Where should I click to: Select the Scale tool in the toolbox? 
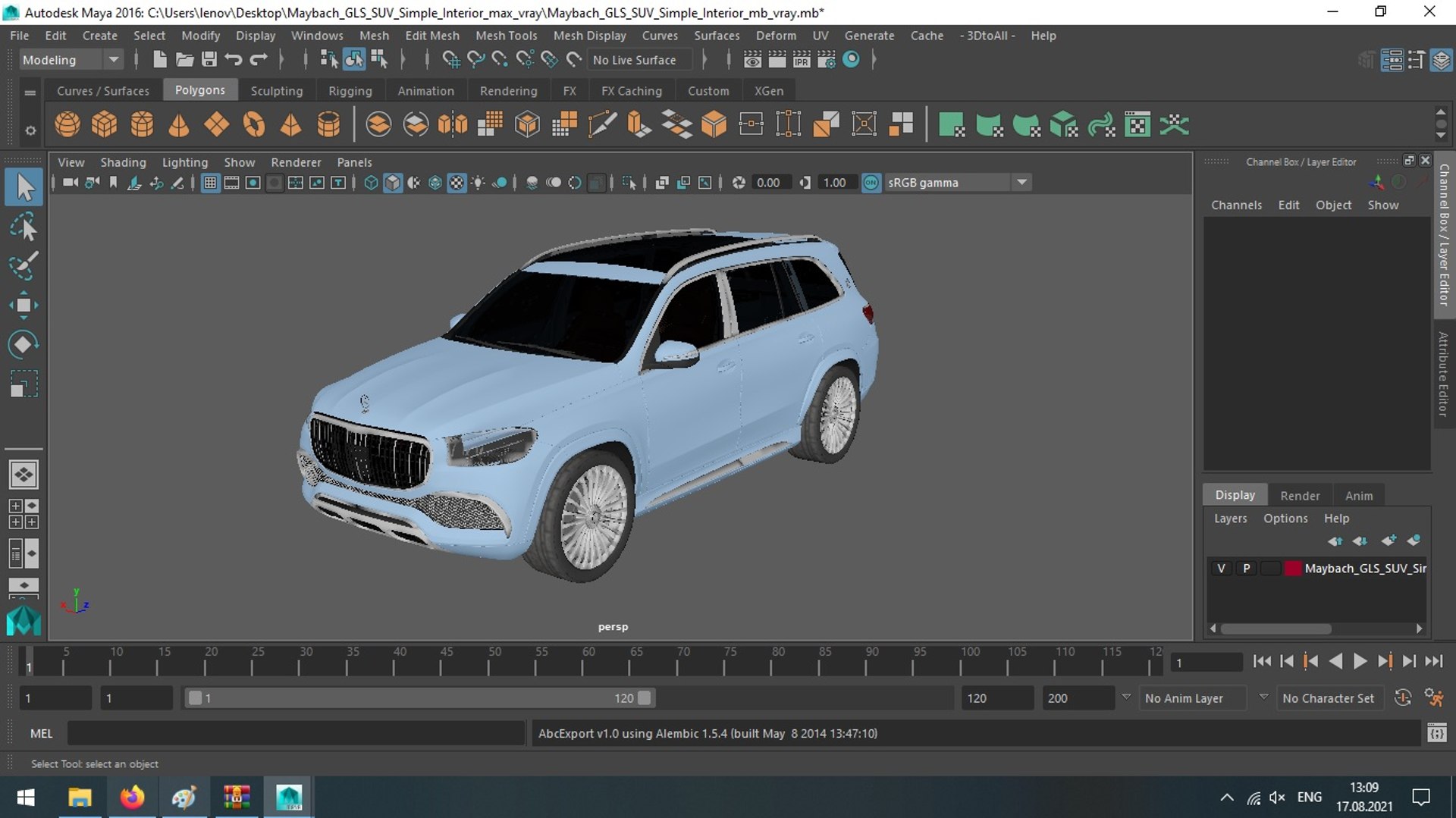coord(24,384)
